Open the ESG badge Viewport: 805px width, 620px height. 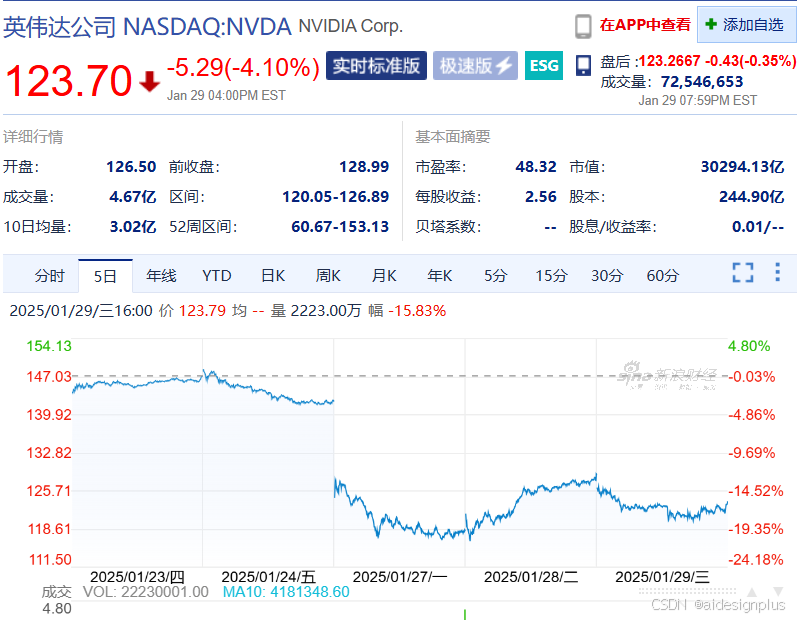(544, 66)
